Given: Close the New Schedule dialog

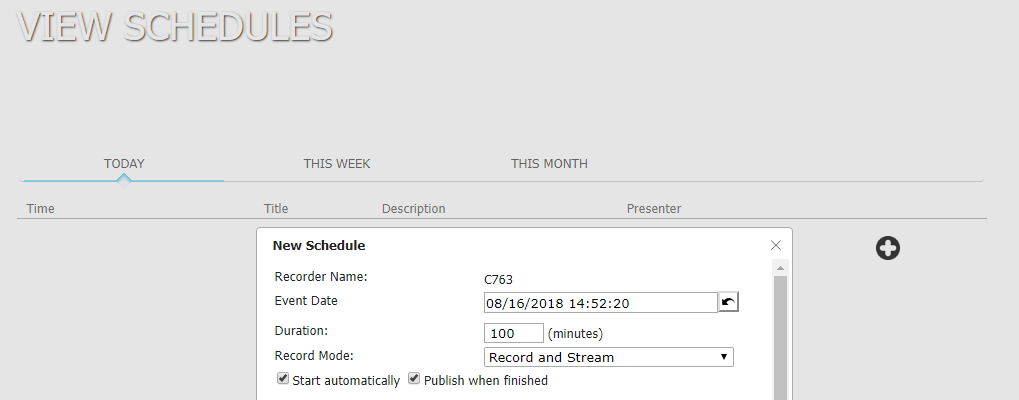Looking at the screenshot, I should point(775,245).
